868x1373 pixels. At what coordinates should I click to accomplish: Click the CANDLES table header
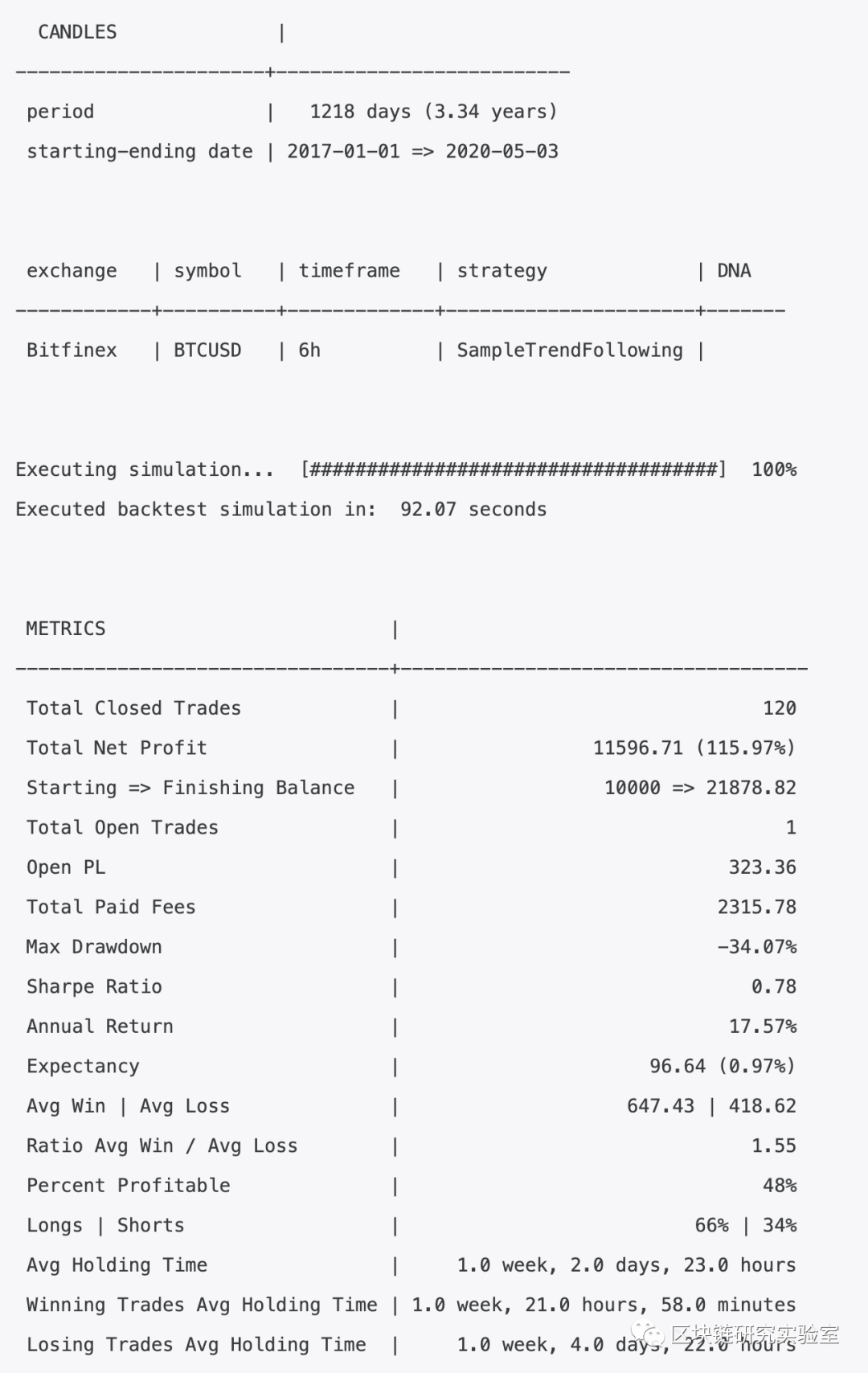[x=77, y=32]
